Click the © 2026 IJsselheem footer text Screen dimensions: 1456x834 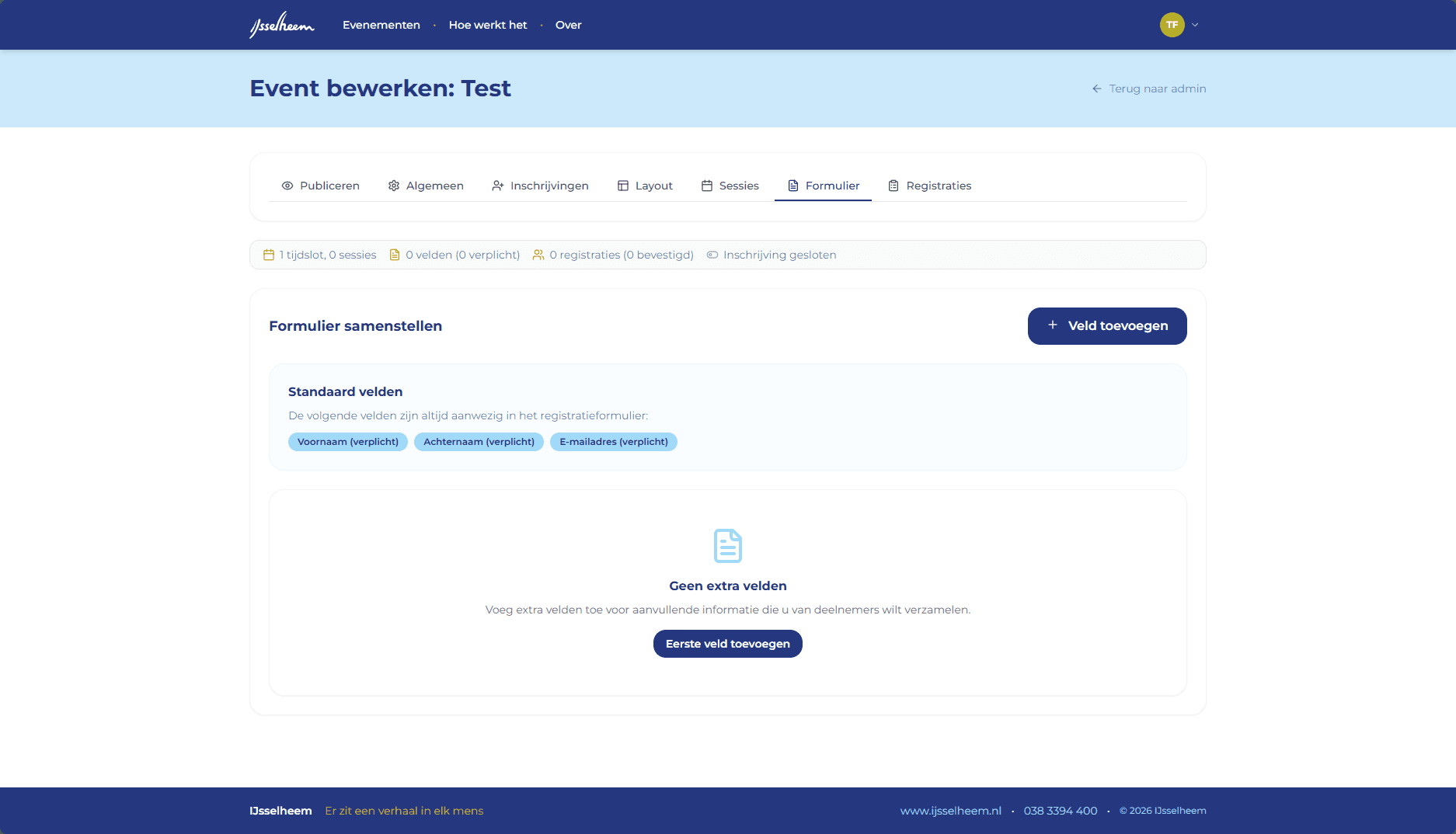(1163, 811)
